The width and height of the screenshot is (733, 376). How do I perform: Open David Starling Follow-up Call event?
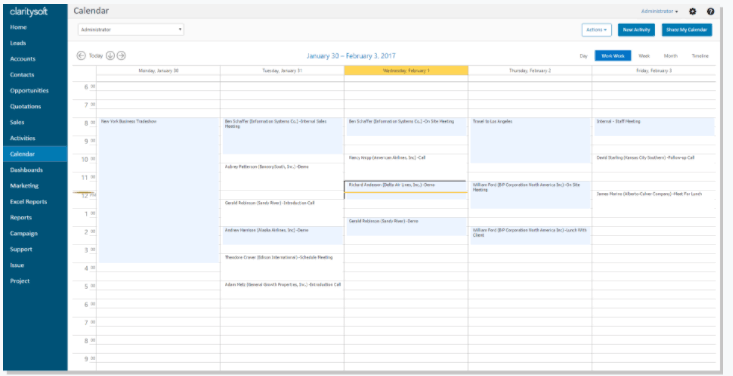[x=654, y=163]
